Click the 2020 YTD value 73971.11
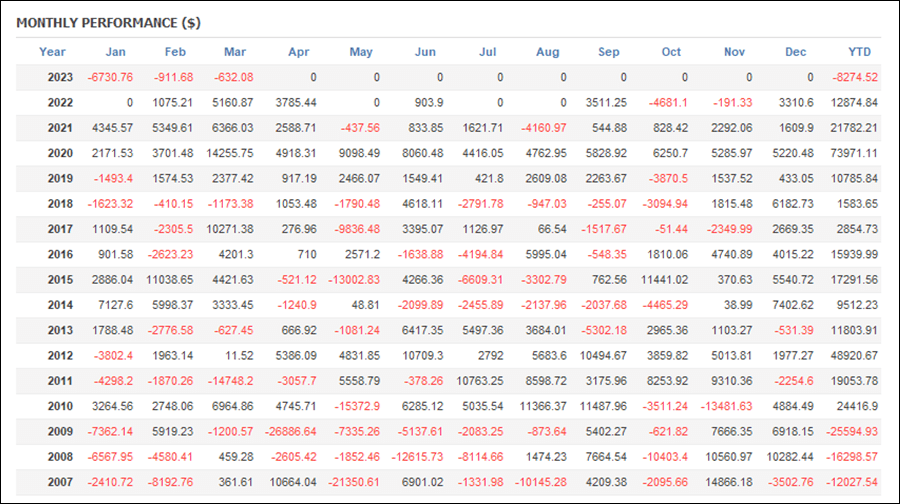The width and height of the screenshot is (900, 504). point(854,153)
